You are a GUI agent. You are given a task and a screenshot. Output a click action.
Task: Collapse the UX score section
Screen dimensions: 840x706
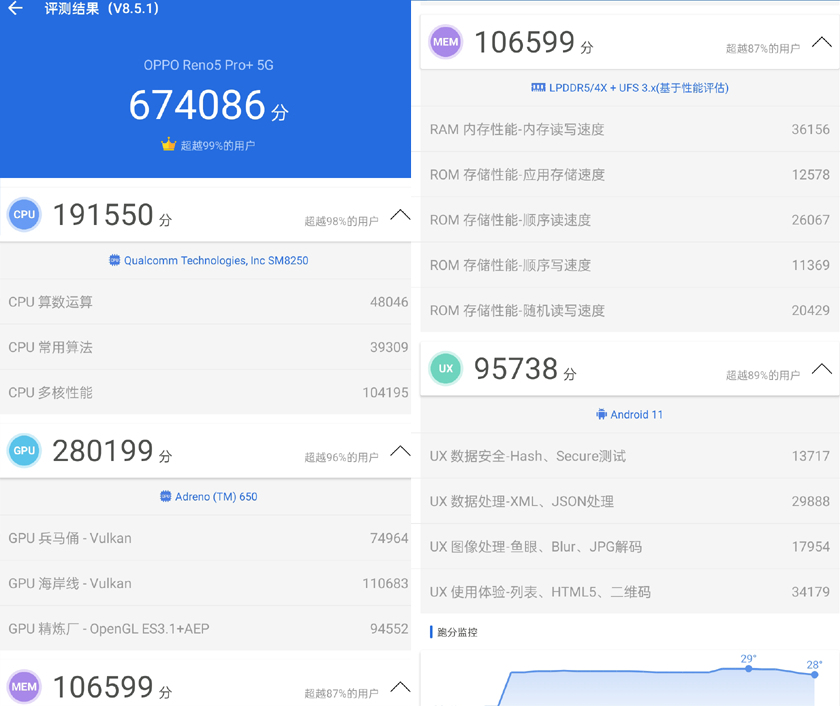(822, 368)
